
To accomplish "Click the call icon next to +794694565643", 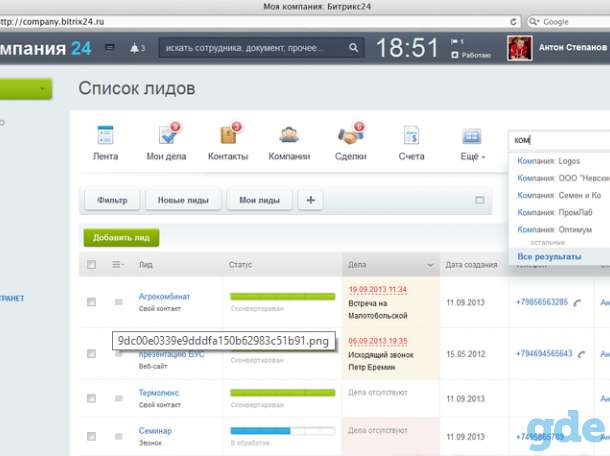I will (x=581, y=354).
